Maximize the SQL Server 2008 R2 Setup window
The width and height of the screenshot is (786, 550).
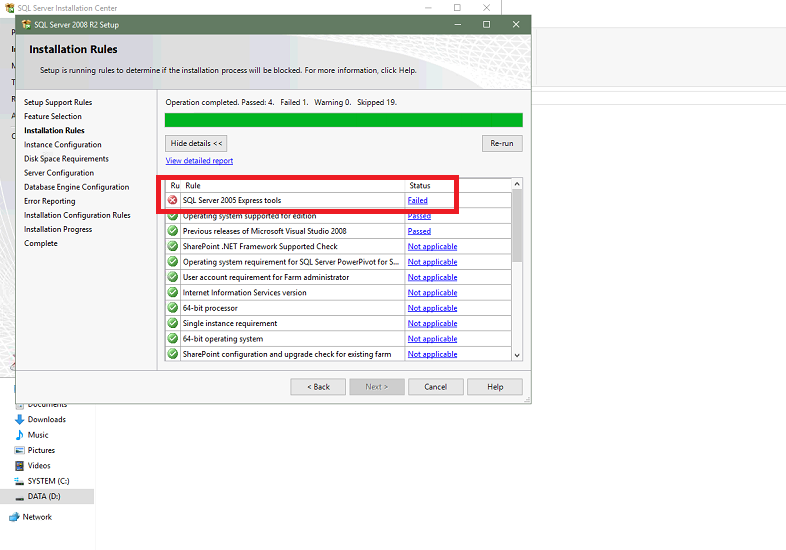486,25
